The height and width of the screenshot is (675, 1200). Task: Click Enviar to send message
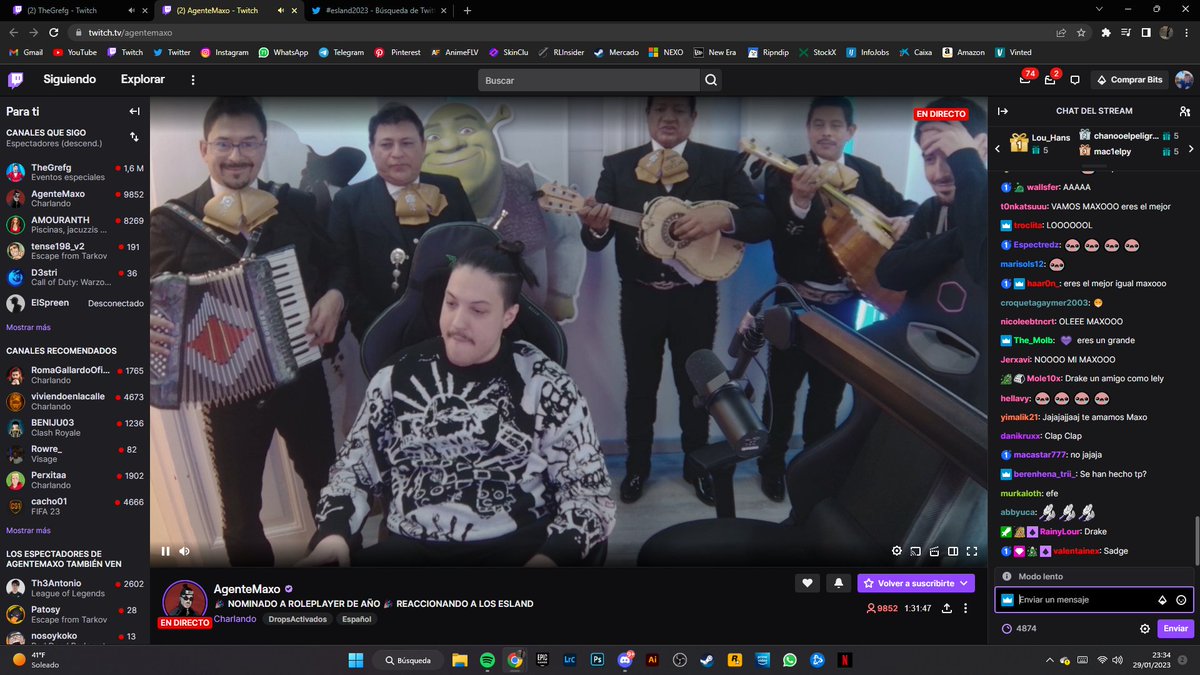[x=1176, y=629]
